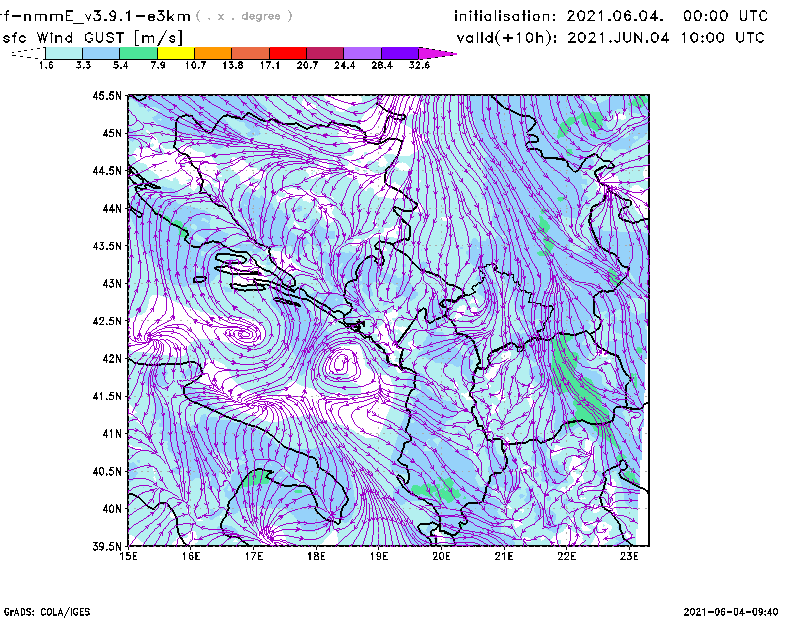800x618 pixels.
Task: Click the 23E longitude label
Action: tap(629, 556)
